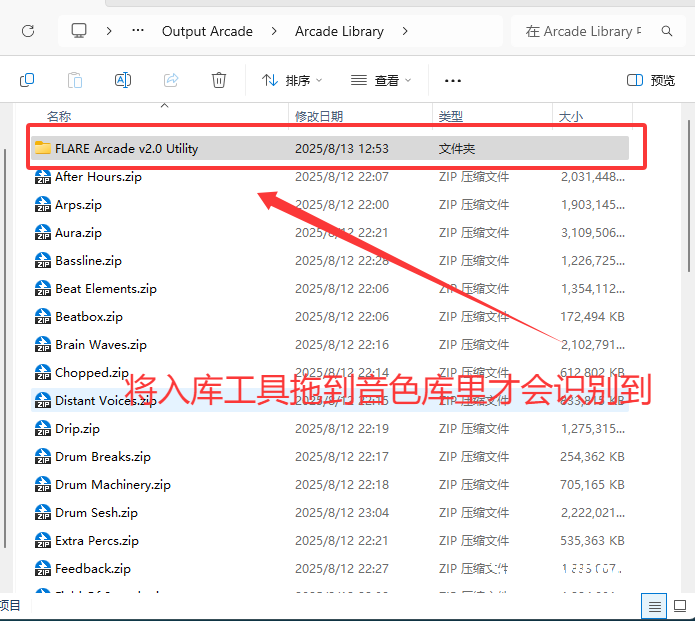Screen dimensions: 695x621
Task: Select Drum Machinery.zip file name
Action: pyautogui.click(x=113, y=484)
